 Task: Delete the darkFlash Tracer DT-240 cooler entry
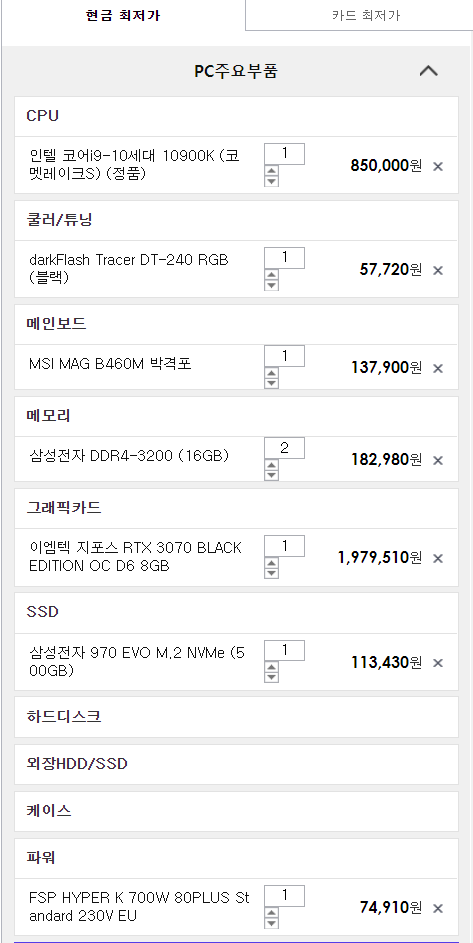pos(438,271)
